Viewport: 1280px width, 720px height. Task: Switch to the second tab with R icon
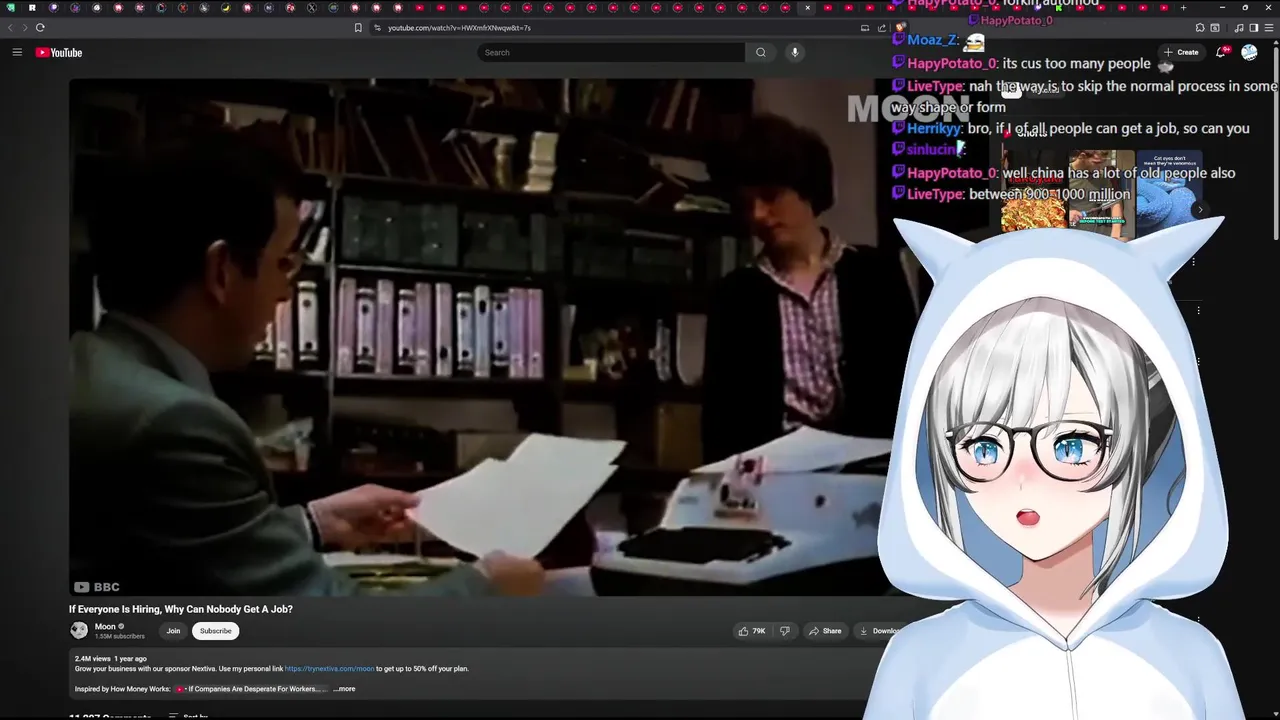pyautogui.click(x=32, y=8)
